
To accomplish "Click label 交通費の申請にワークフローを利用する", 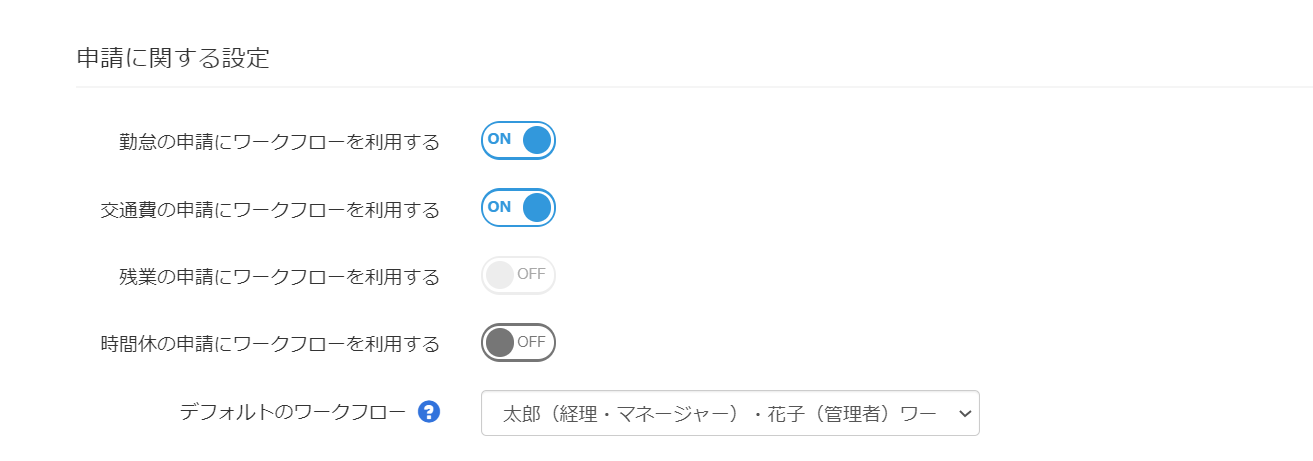I will point(270,210).
